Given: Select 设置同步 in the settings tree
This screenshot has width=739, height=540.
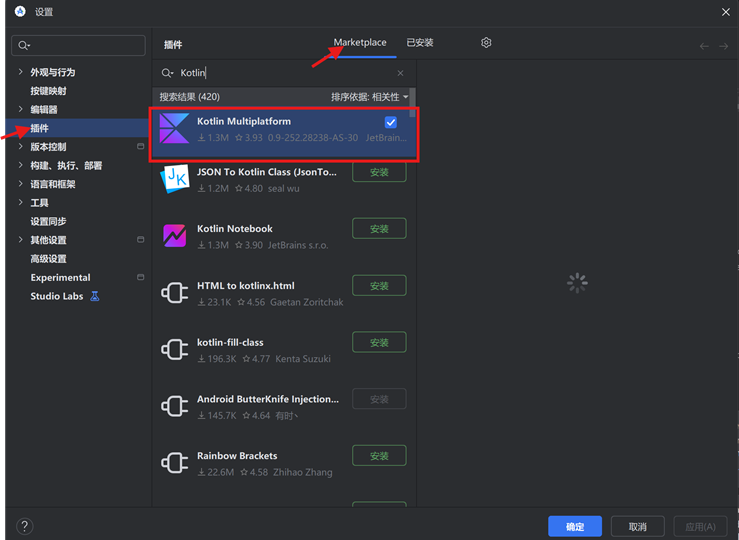Looking at the screenshot, I should click(49, 221).
